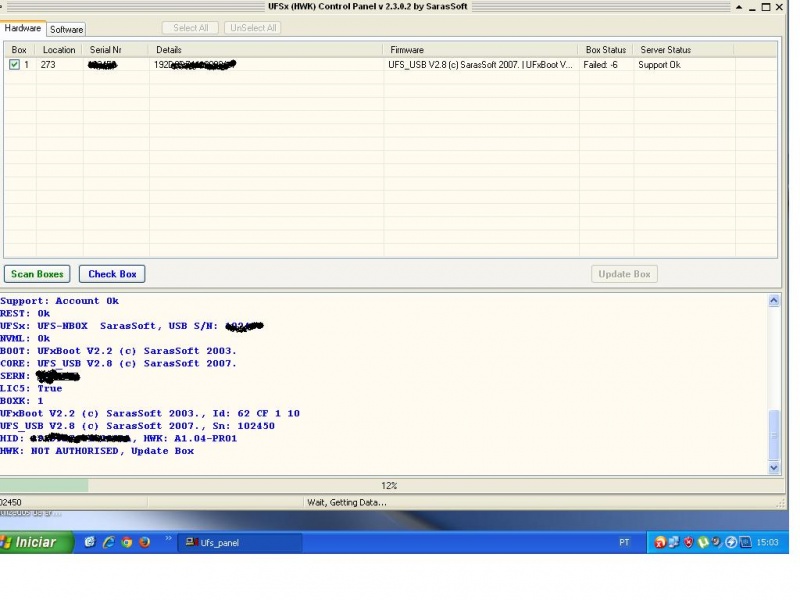Click the 12% progress bar
Screen dimensions: 800x600
[390, 486]
